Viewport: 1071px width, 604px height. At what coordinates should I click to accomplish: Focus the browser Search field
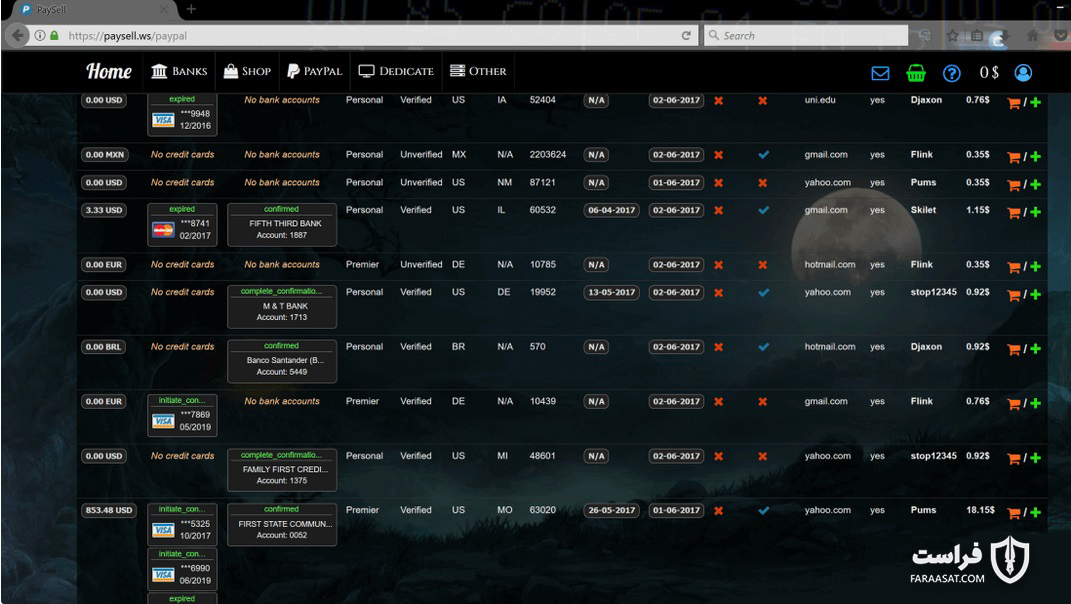[806, 36]
